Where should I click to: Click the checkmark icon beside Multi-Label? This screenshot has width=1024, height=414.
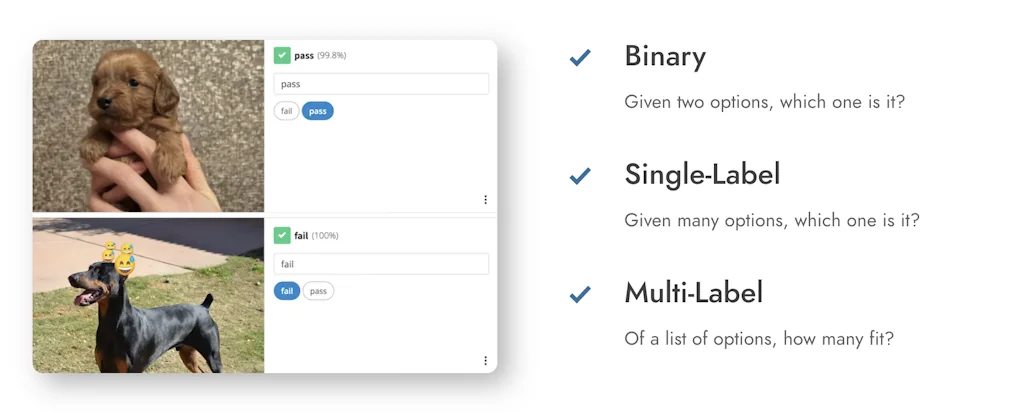tap(579, 294)
